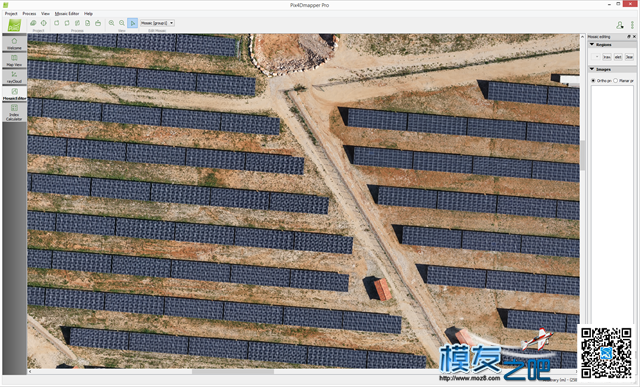Viewport: 640px width, 387px height.
Task: Click the Pix4D logo icon in toolbar
Action: (14, 25)
